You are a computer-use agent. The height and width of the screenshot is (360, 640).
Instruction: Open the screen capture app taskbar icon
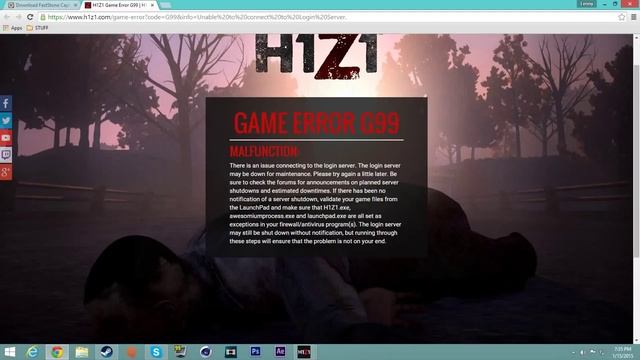click(x=231, y=352)
